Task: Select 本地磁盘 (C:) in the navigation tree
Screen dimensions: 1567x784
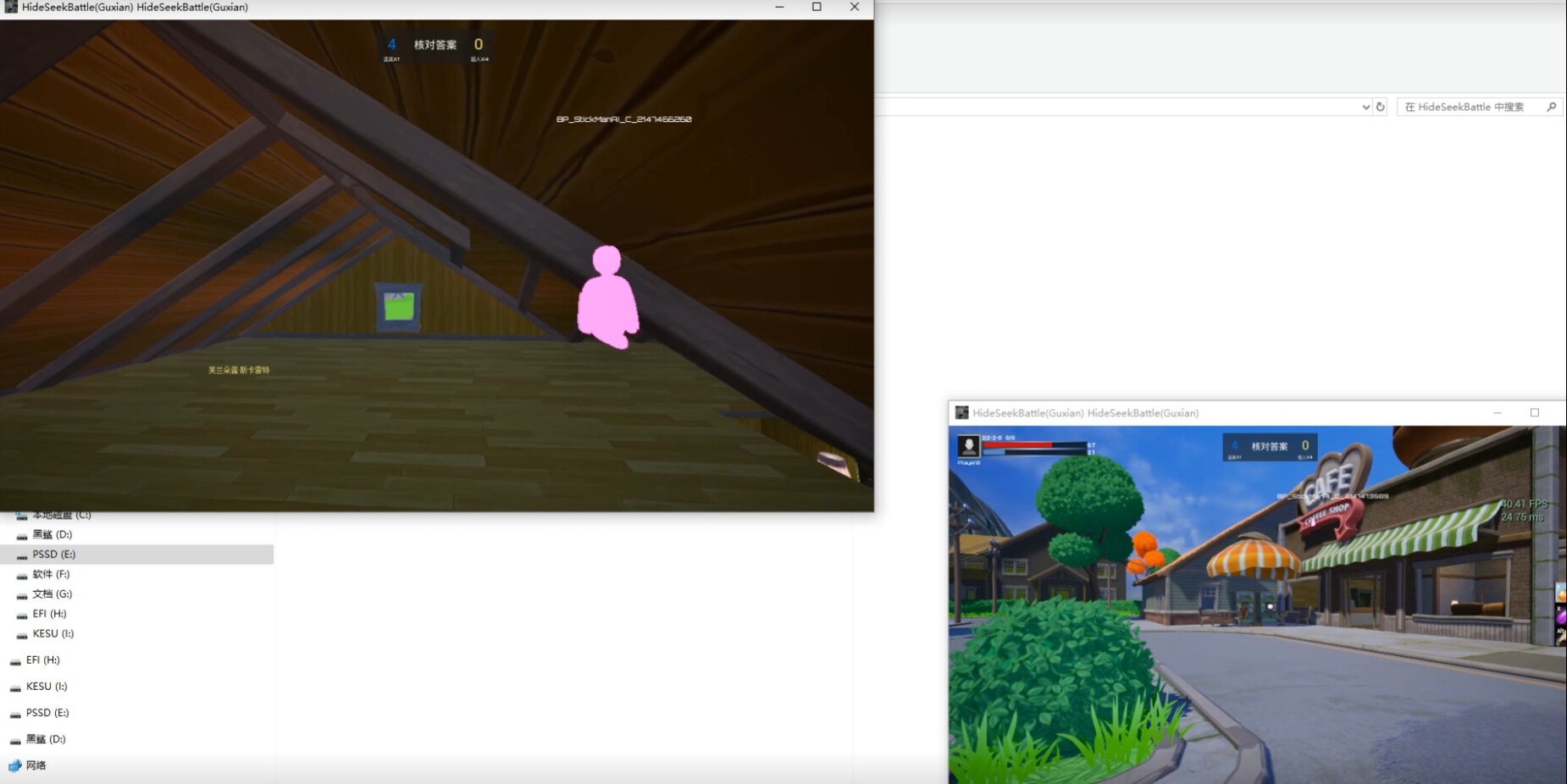Action: click(61, 515)
